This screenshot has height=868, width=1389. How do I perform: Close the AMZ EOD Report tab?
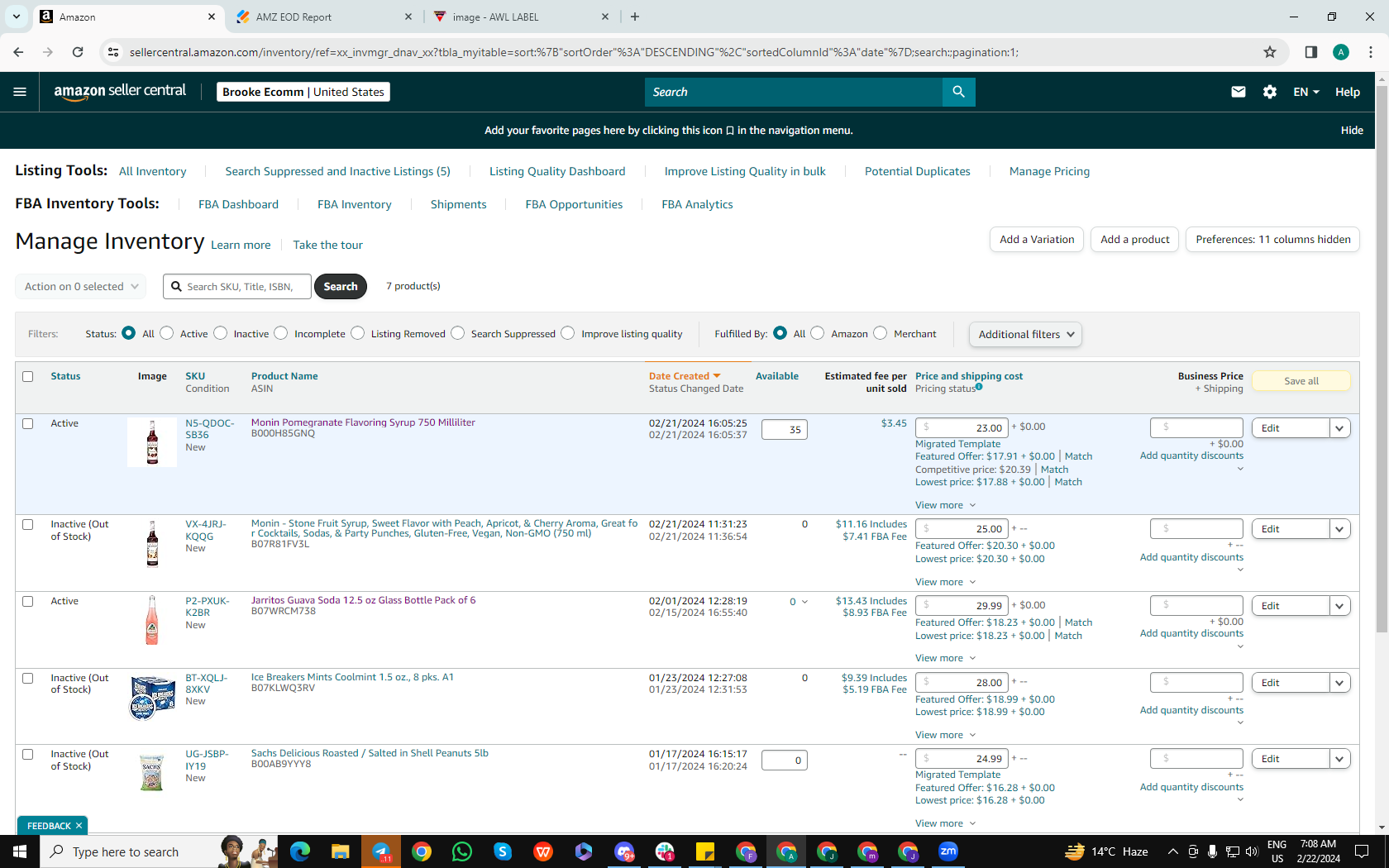(408, 17)
